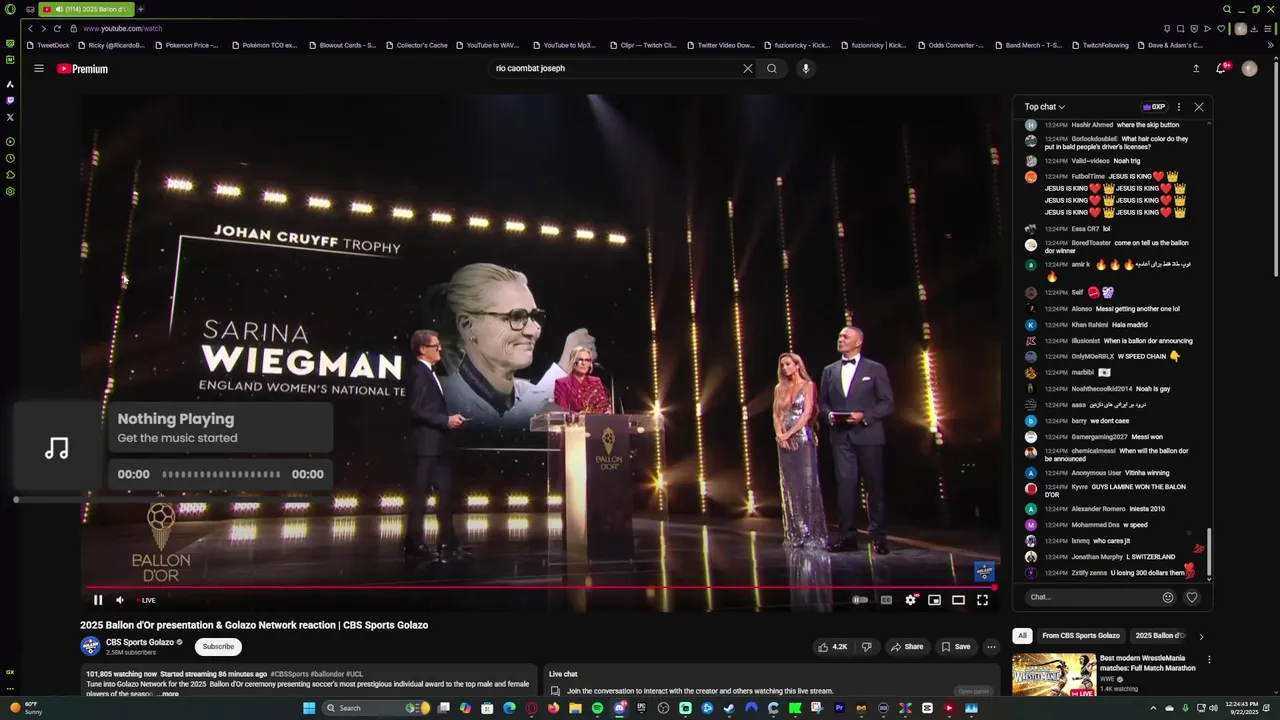The width and height of the screenshot is (1280, 720).
Task: Subscribe to CBS Sports Golazo
Action: [218, 646]
